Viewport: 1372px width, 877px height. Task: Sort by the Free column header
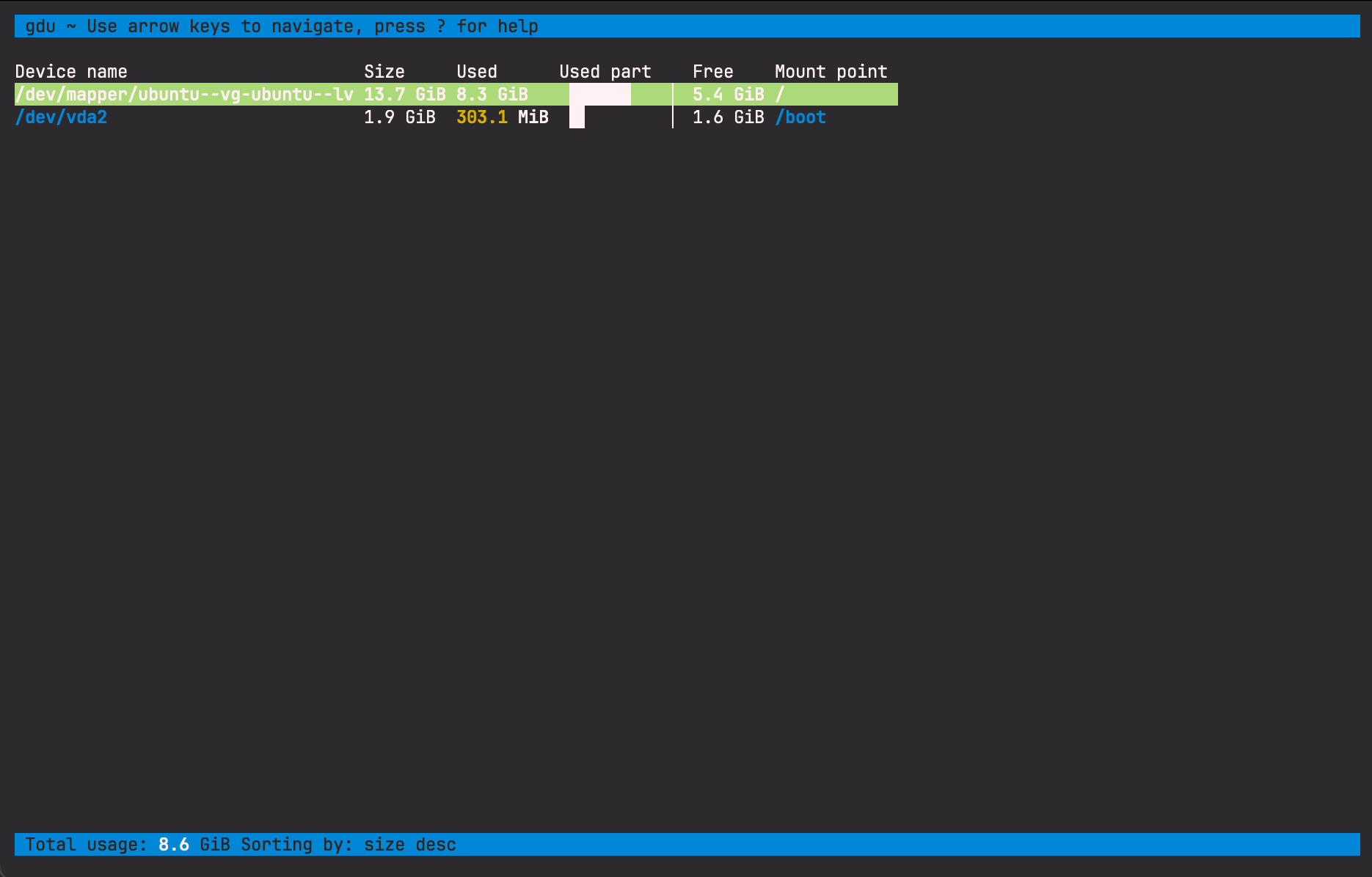(x=712, y=71)
